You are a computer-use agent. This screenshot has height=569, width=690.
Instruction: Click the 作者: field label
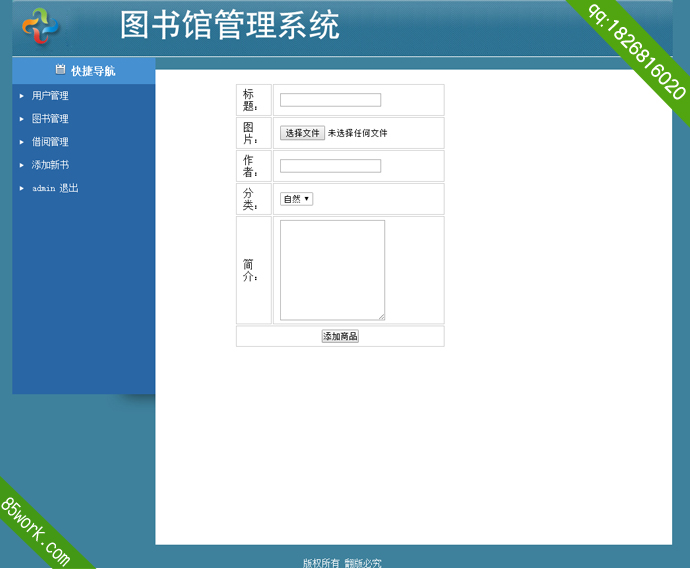(x=250, y=166)
